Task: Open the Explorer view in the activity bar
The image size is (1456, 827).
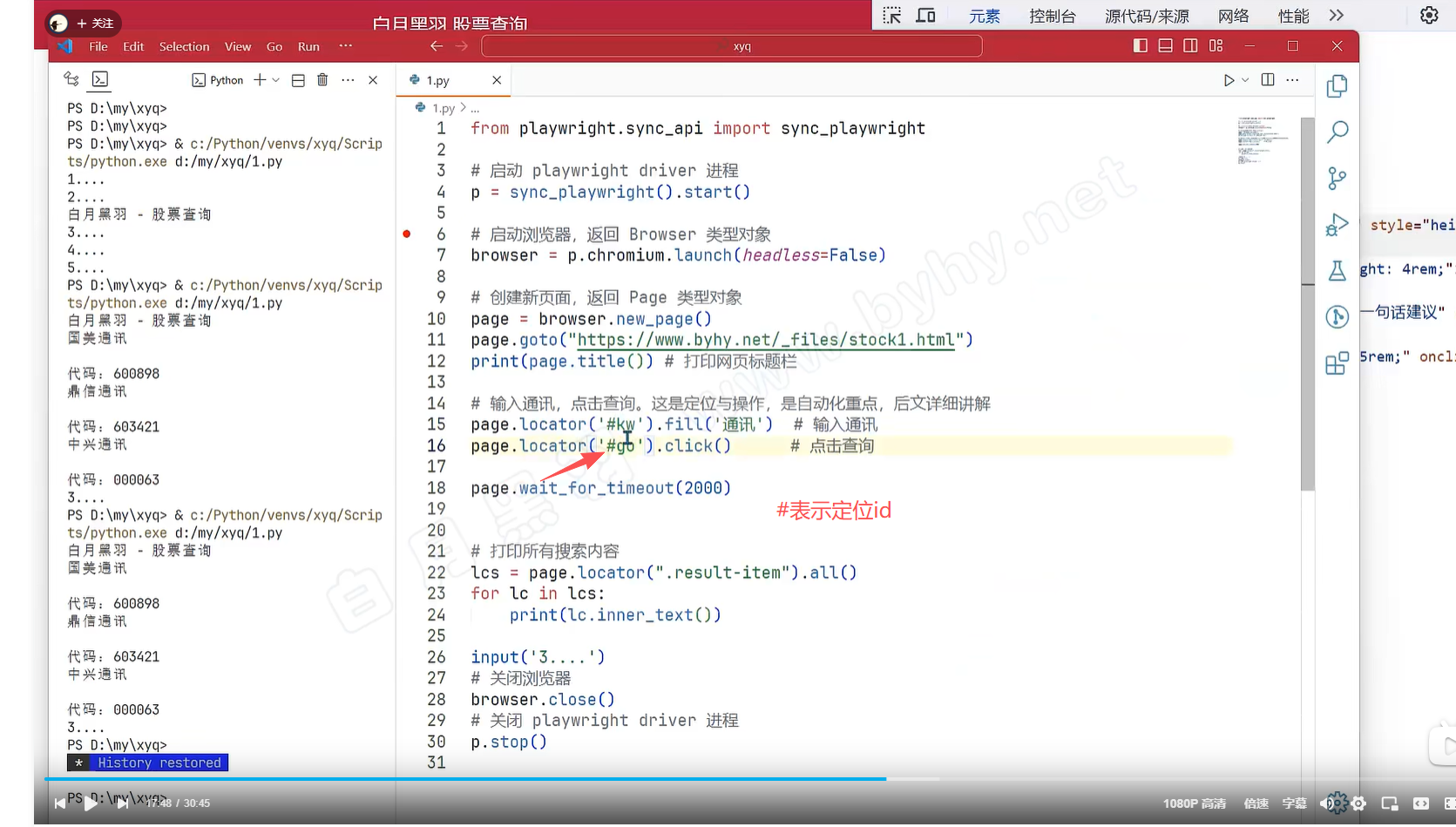Action: (1337, 85)
